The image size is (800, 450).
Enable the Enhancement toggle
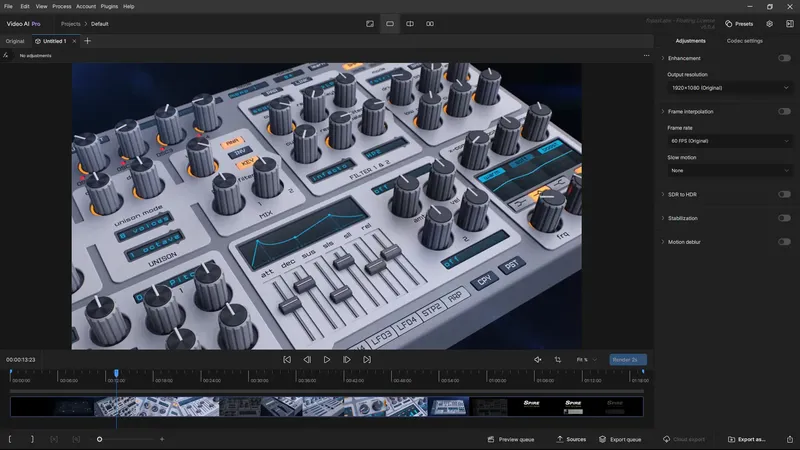pyautogui.click(x=784, y=58)
